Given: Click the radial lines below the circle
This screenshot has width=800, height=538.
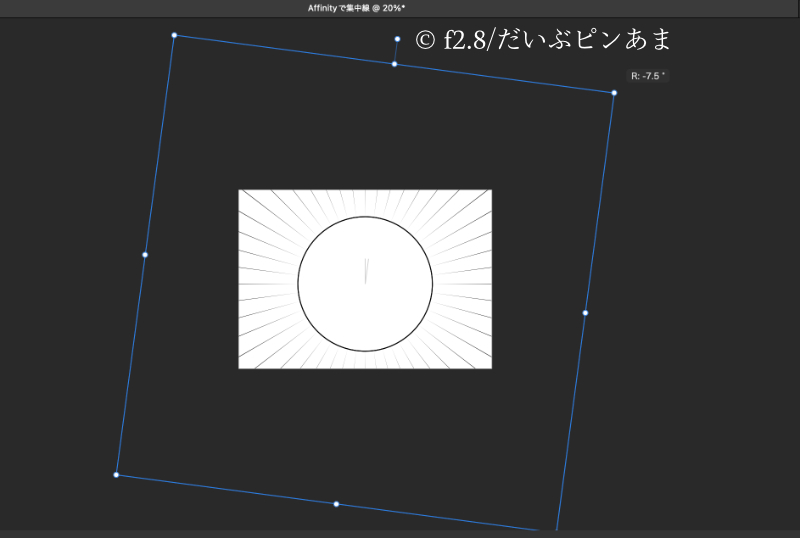Looking at the screenshot, I should [x=365, y=360].
